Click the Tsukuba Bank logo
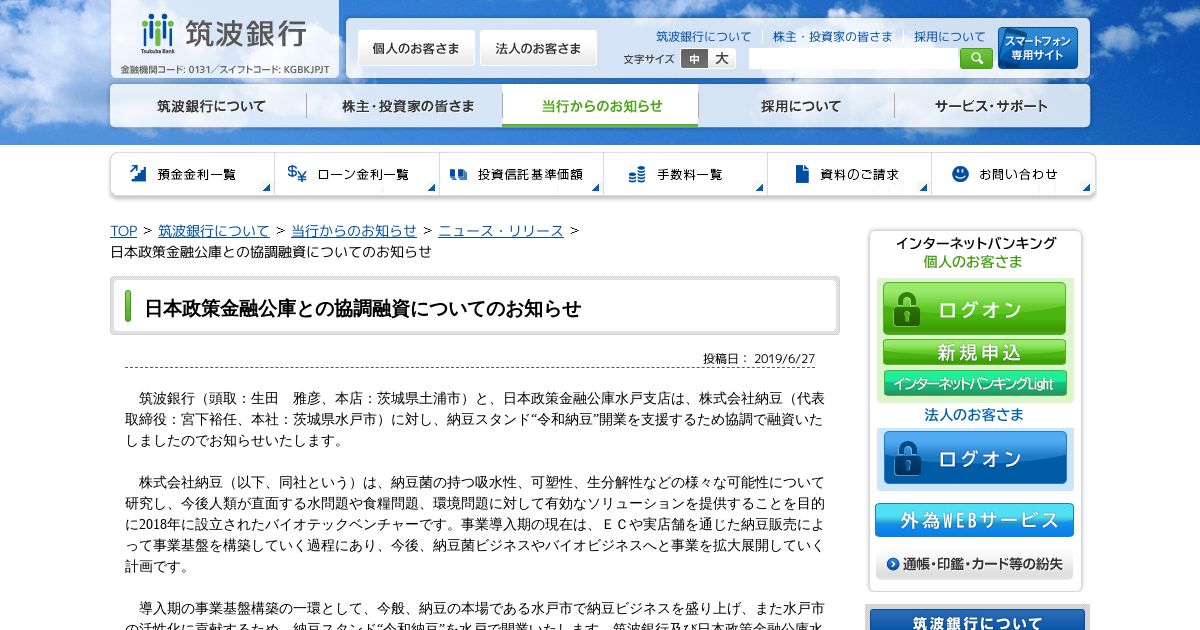 224,34
